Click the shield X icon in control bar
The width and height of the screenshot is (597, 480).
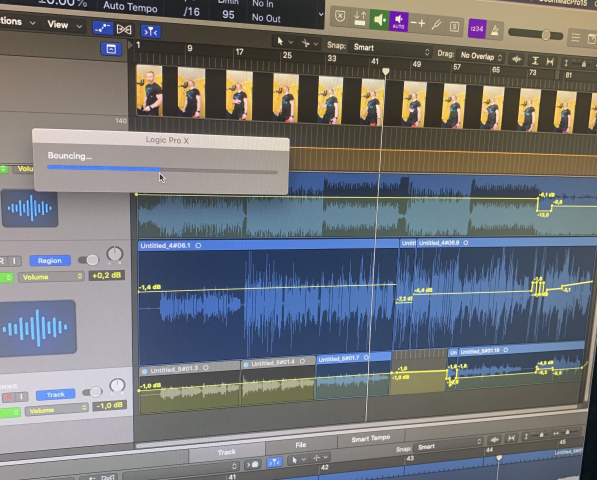(340, 17)
